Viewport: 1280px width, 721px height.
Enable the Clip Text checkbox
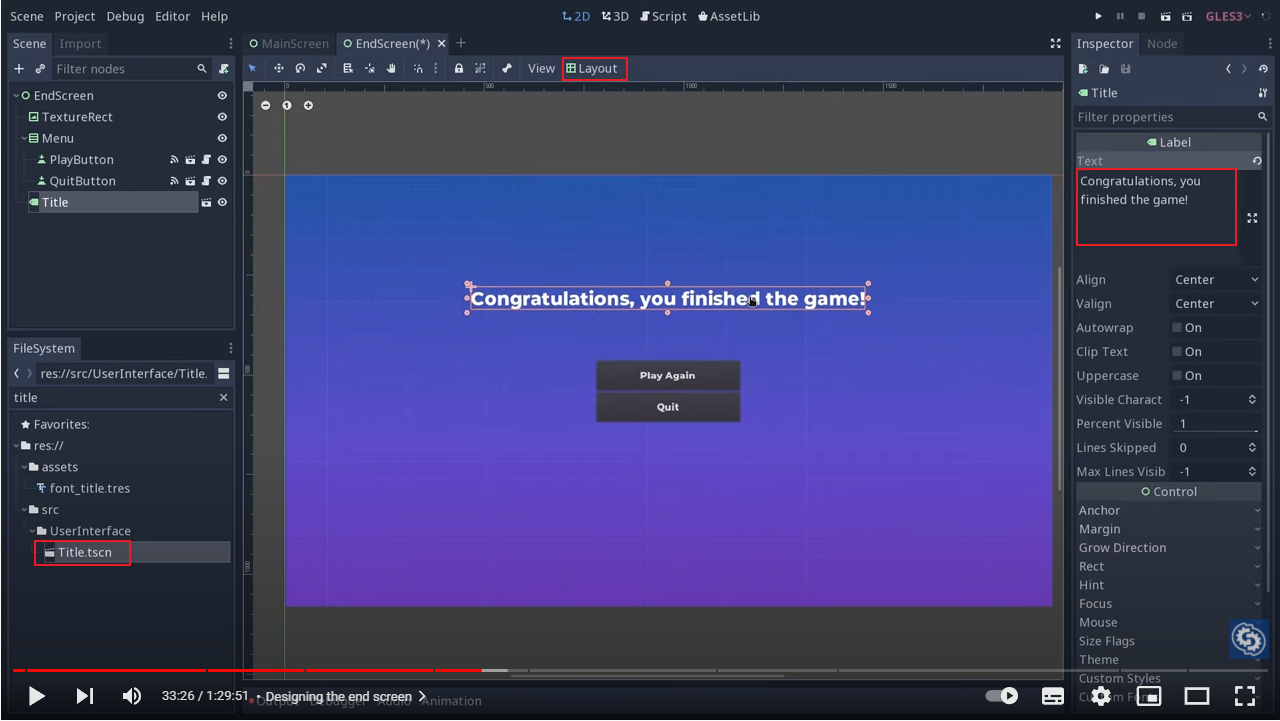1177,352
